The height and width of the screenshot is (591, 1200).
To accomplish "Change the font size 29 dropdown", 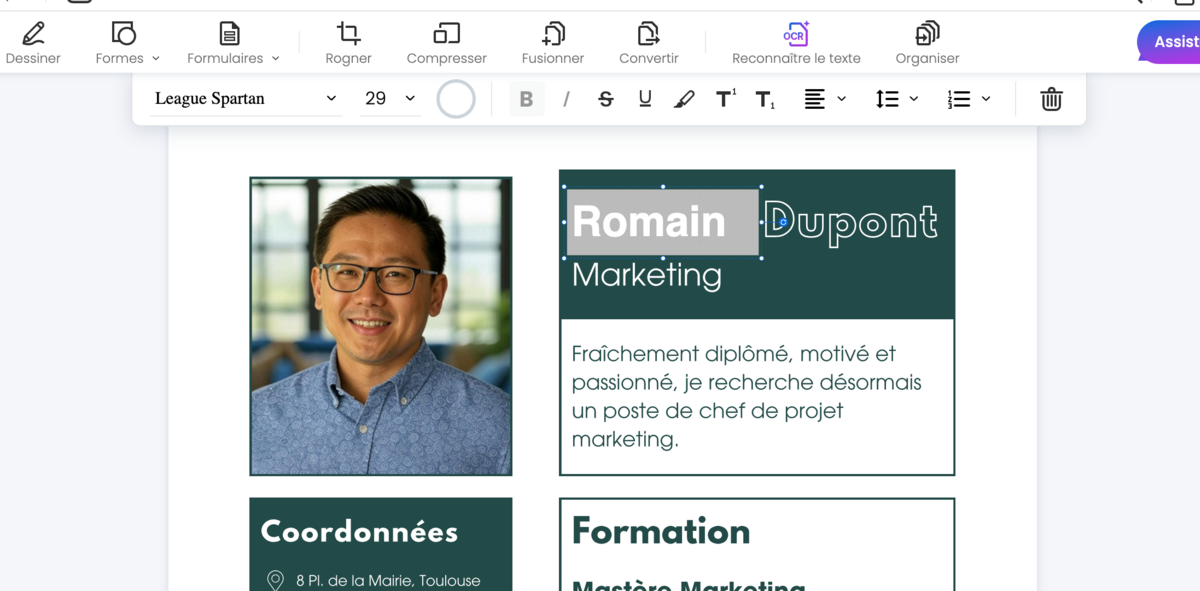I will click(390, 99).
